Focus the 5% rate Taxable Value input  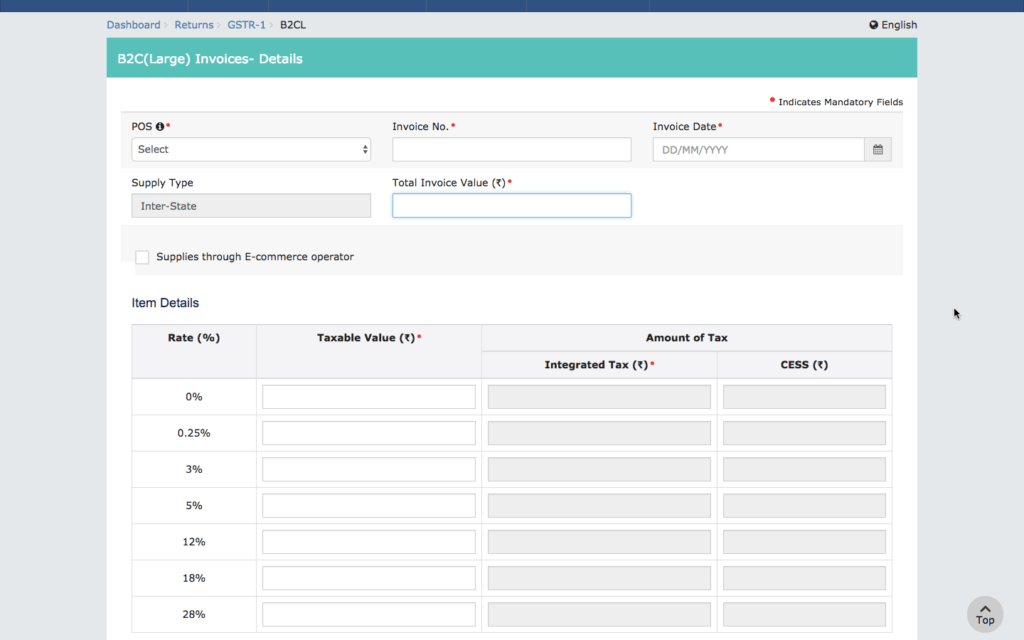pos(368,505)
